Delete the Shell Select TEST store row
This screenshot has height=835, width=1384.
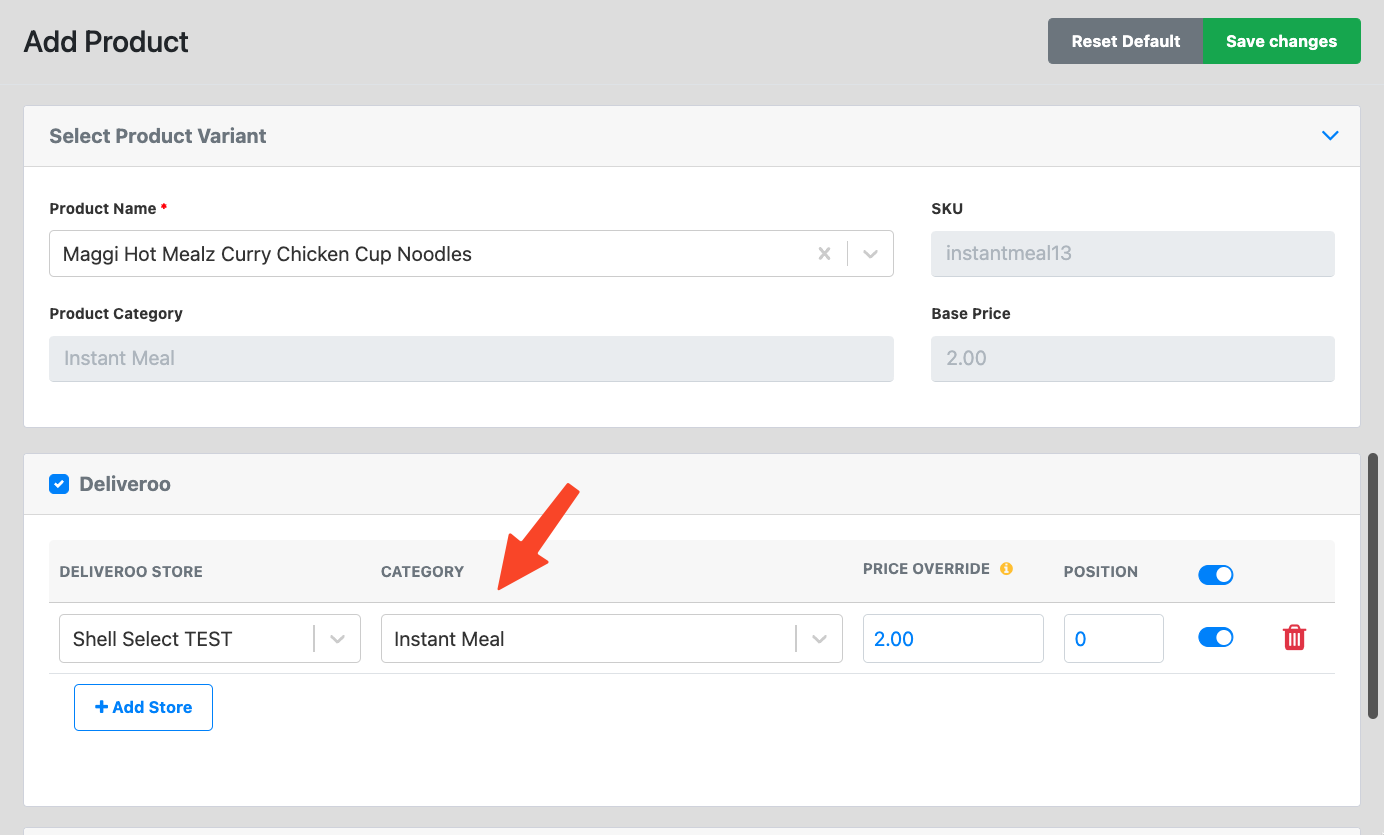(x=1294, y=638)
